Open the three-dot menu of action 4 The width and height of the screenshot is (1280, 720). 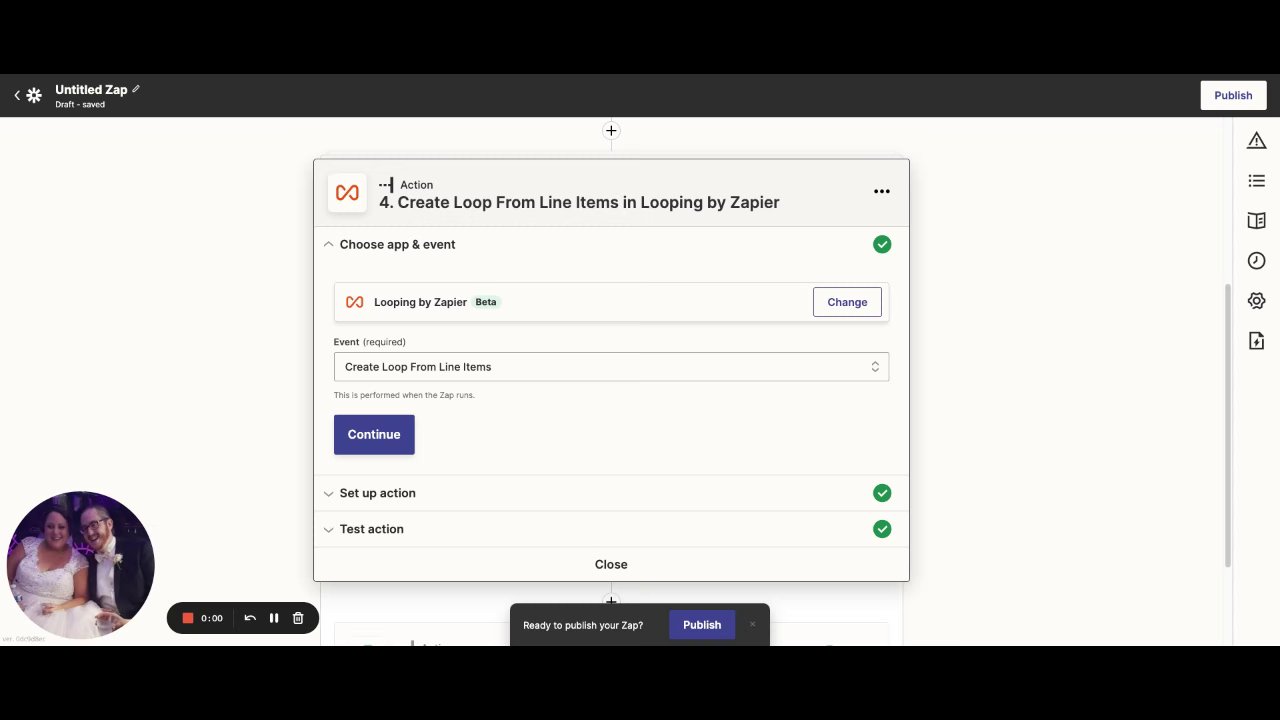point(881,191)
